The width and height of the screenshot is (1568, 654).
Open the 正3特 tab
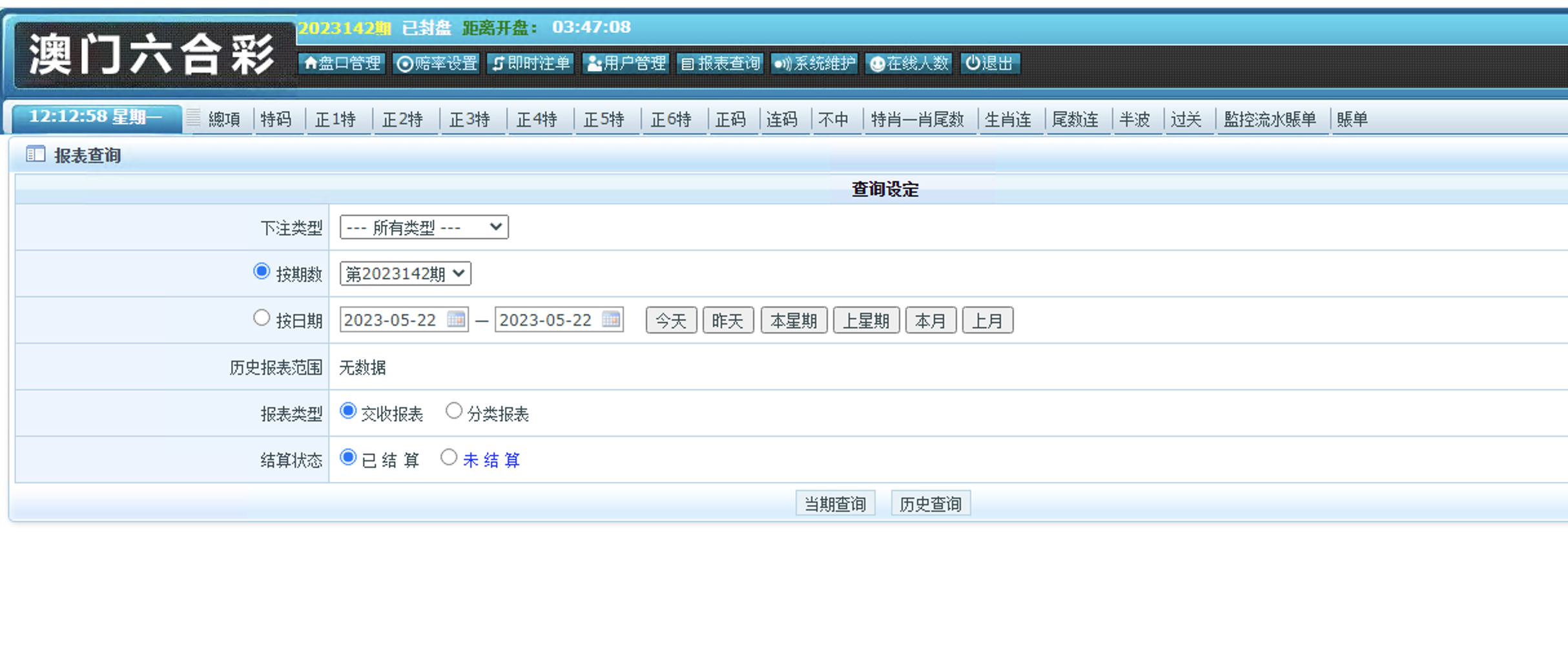[469, 120]
